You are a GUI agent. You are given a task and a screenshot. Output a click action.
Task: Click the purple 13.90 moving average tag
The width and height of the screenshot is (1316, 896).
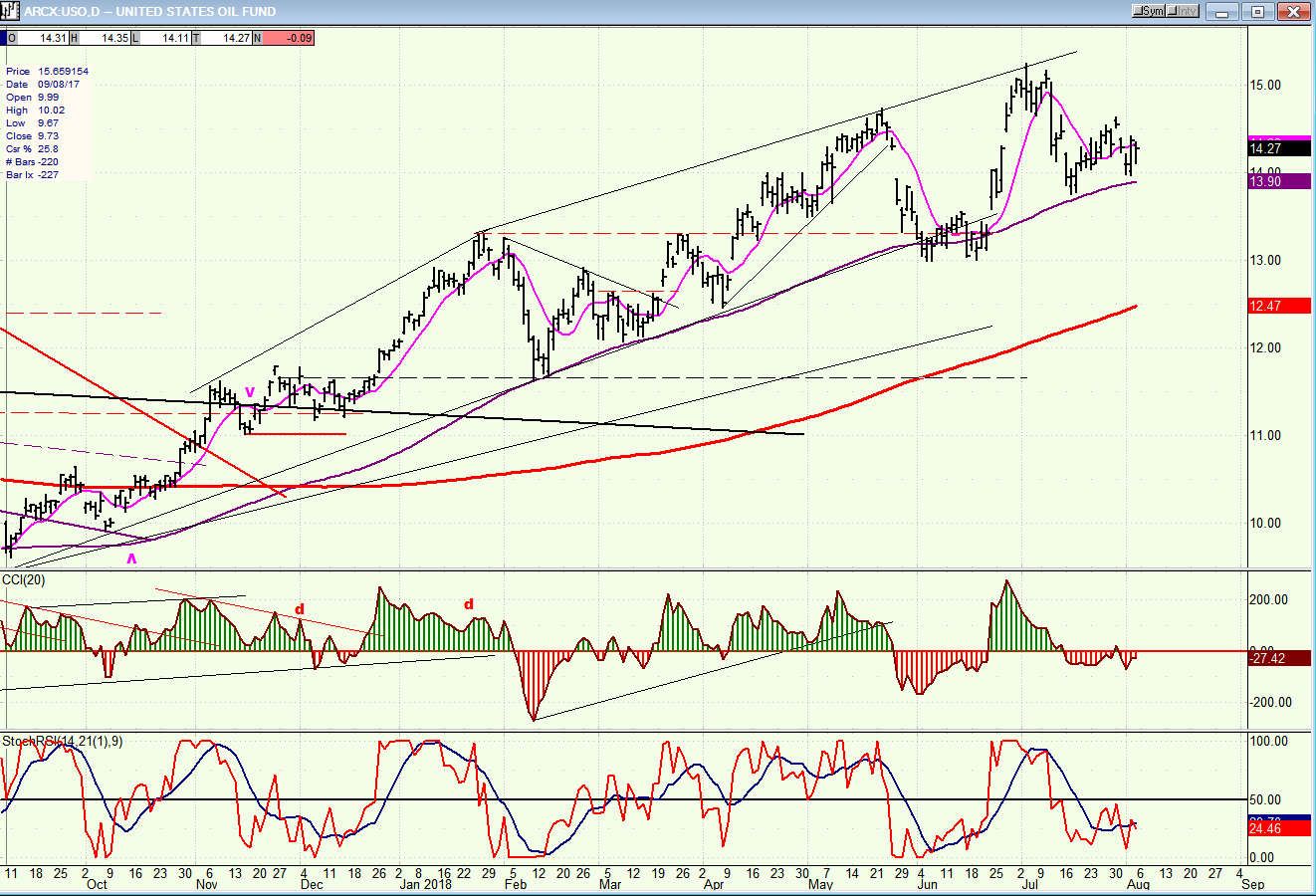click(x=1278, y=181)
